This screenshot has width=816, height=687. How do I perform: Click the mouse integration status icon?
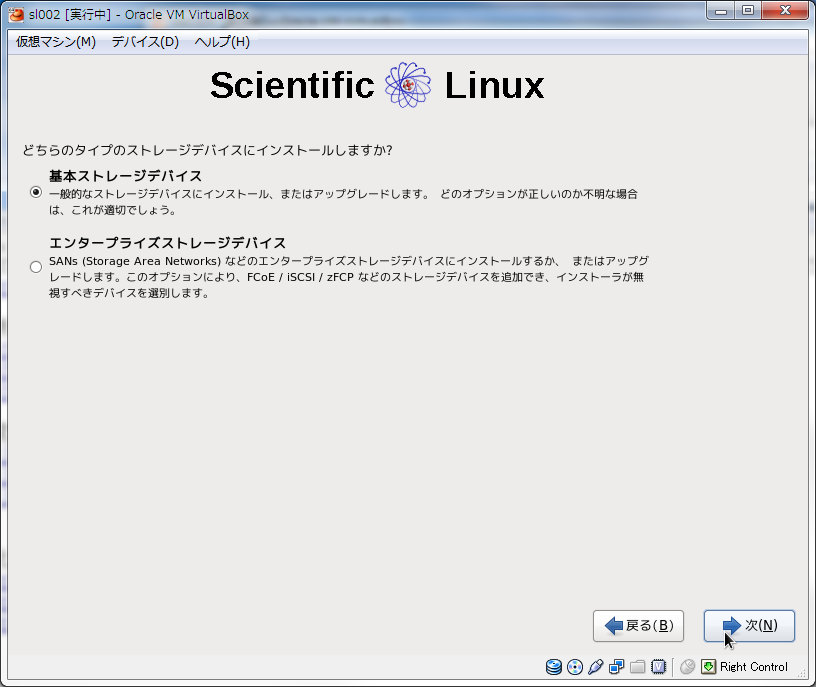[x=687, y=667]
